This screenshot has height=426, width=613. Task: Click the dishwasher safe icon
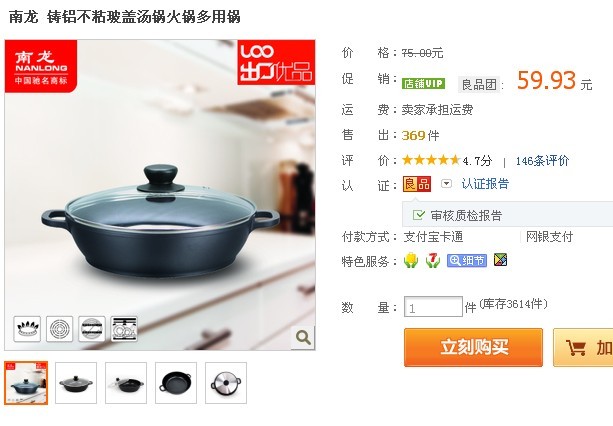(x=124, y=329)
